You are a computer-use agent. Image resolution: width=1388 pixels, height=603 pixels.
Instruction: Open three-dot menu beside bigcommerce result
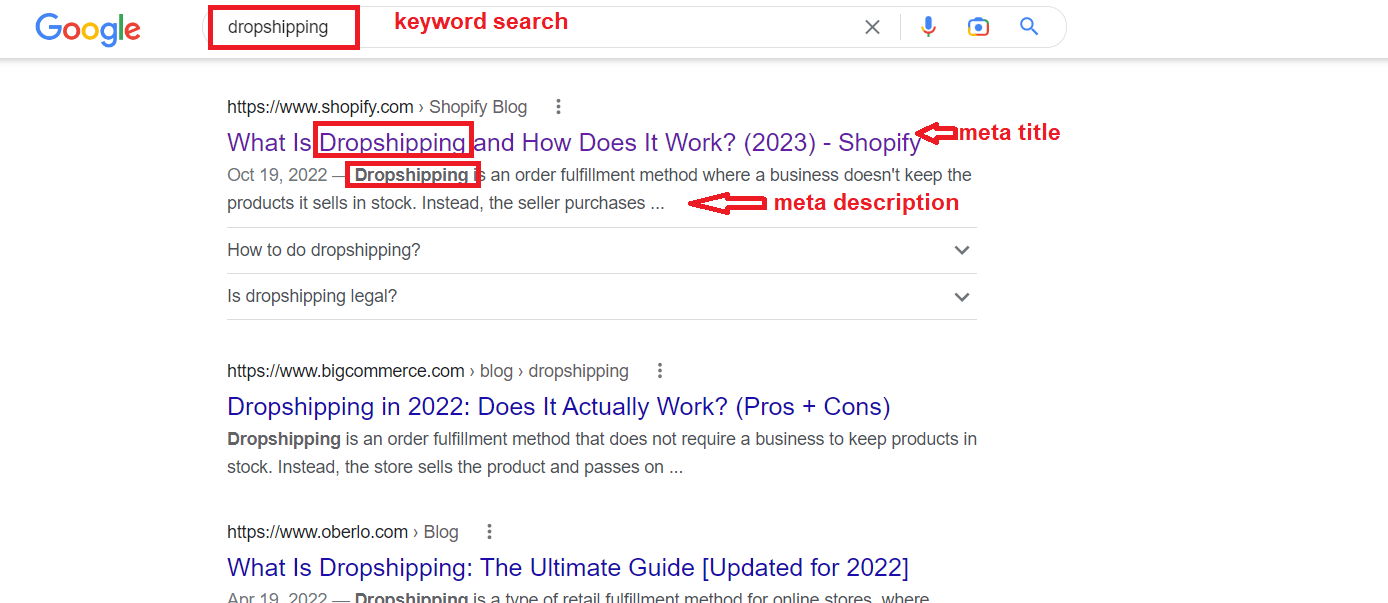click(659, 371)
